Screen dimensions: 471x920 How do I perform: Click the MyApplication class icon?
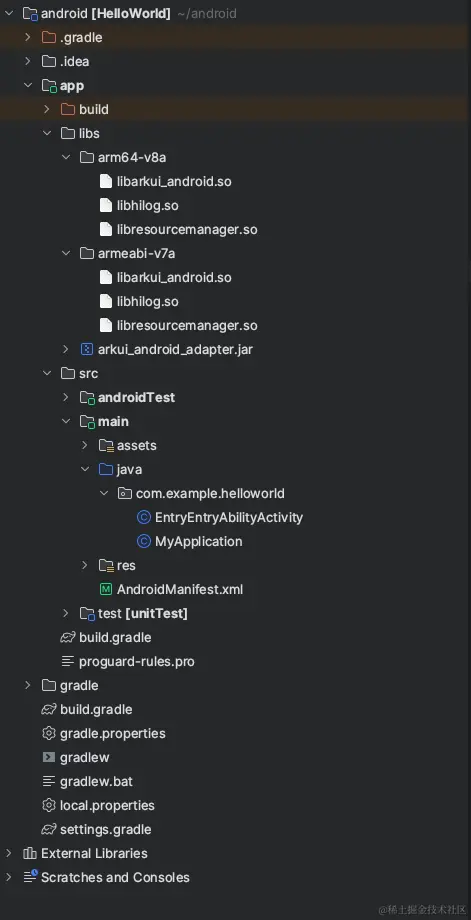tap(144, 542)
